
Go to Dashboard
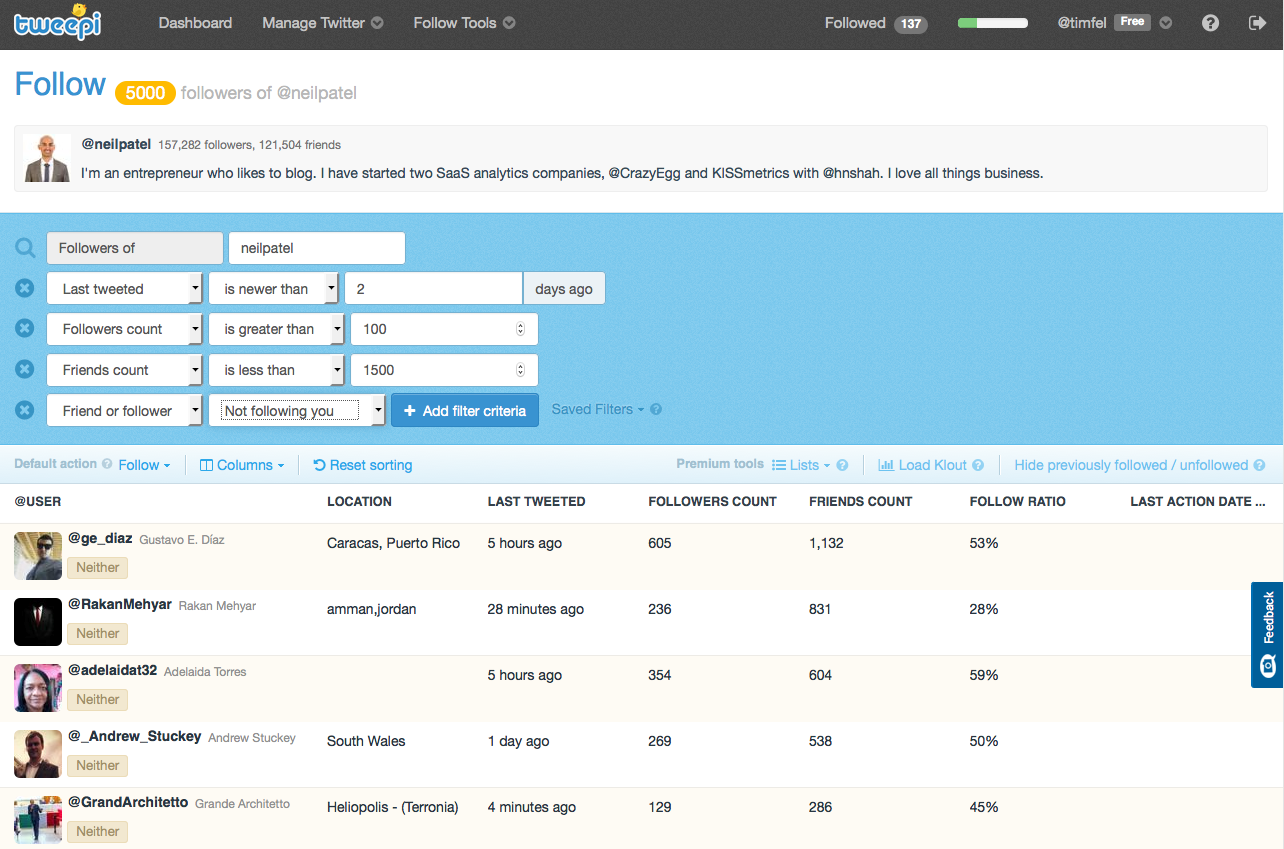195,23
